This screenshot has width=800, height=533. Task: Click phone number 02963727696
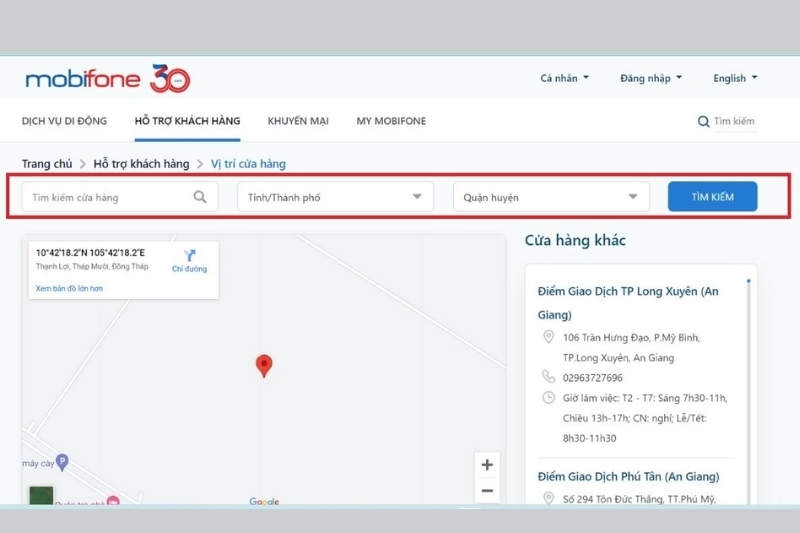coord(592,377)
